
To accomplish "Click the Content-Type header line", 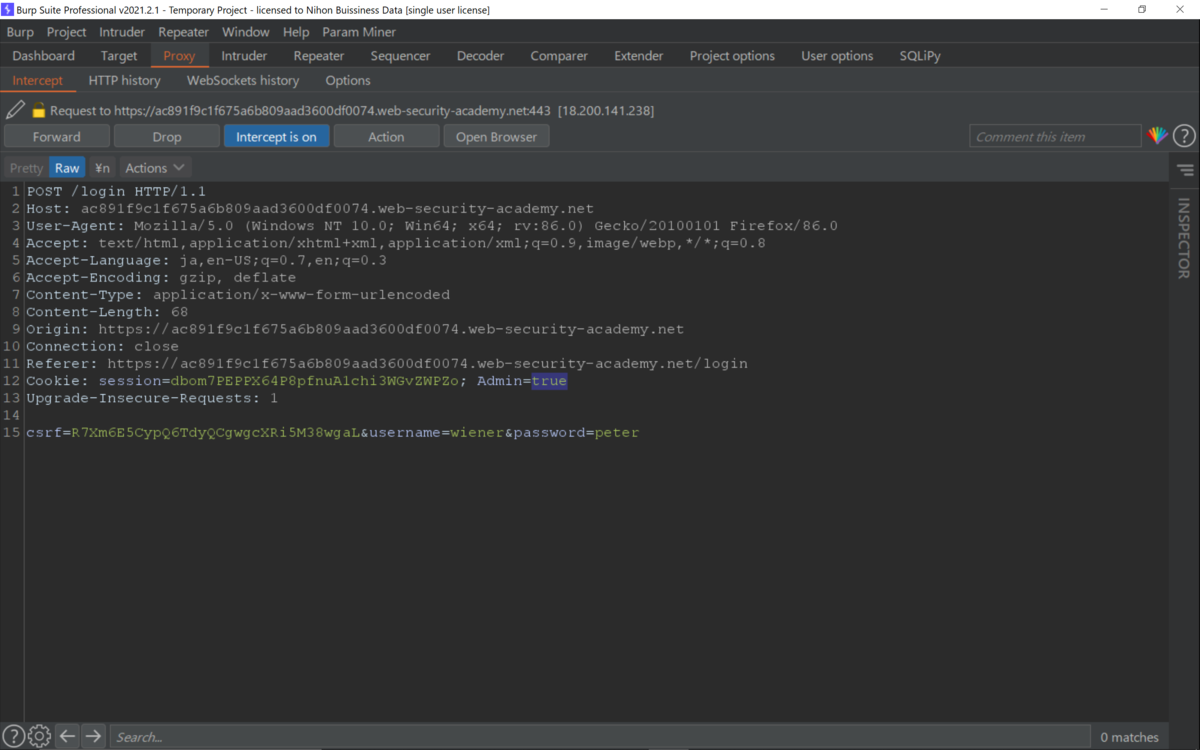I will coord(238,295).
